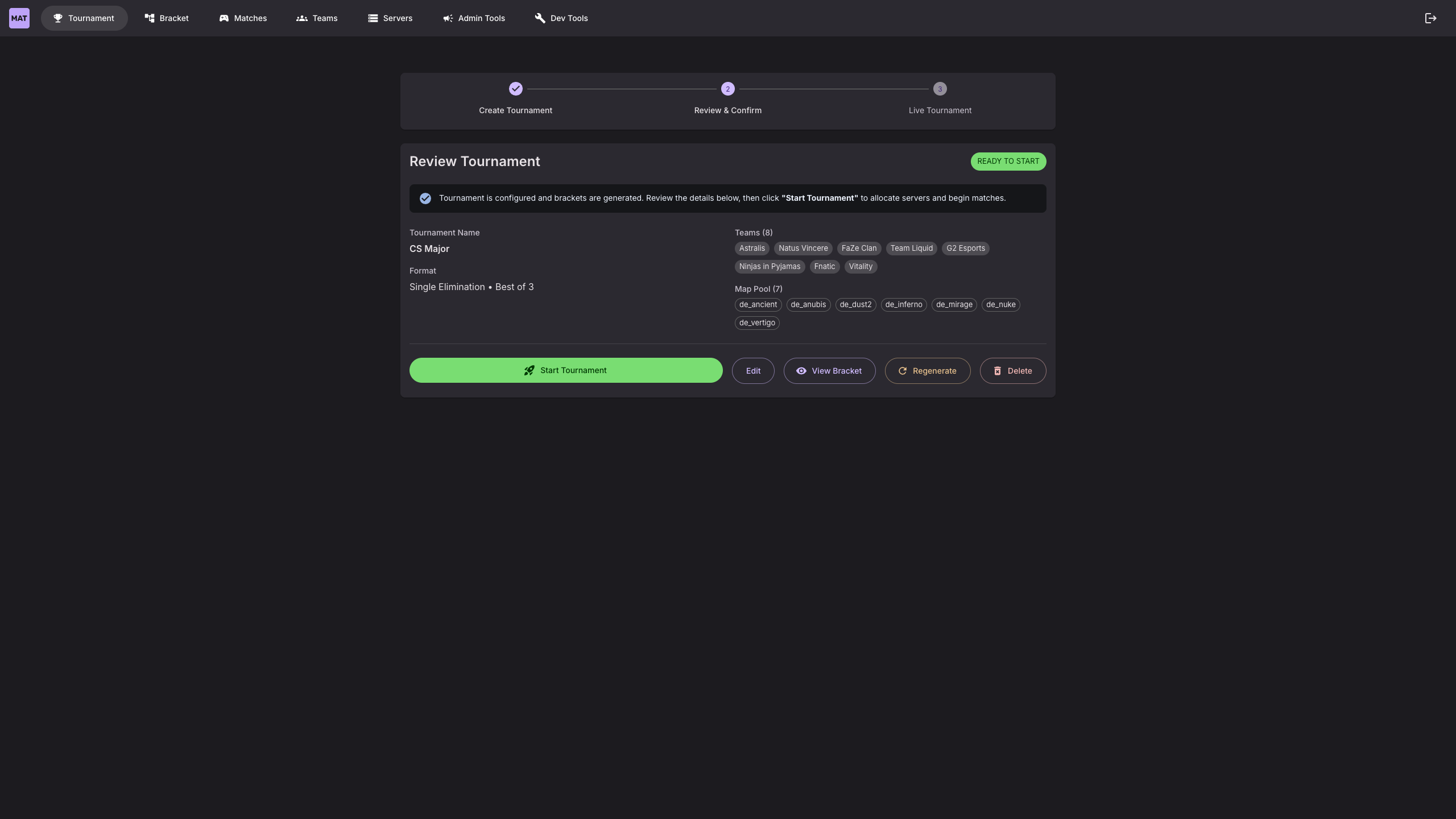Click the Edit button

(753, 371)
